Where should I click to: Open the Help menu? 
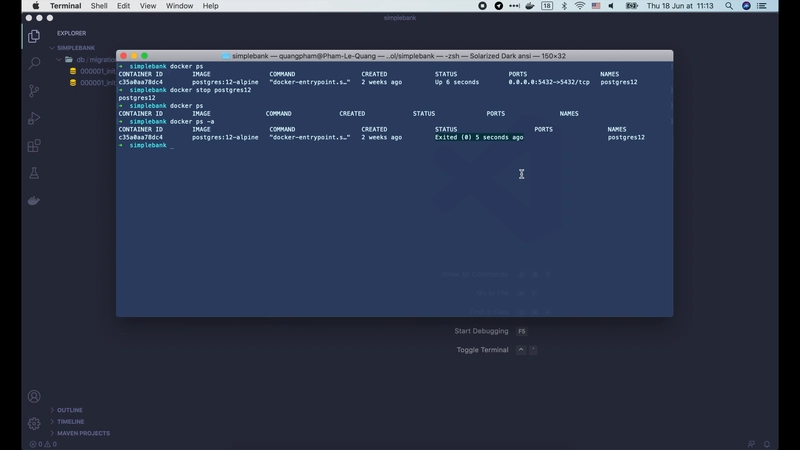[210, 6]
